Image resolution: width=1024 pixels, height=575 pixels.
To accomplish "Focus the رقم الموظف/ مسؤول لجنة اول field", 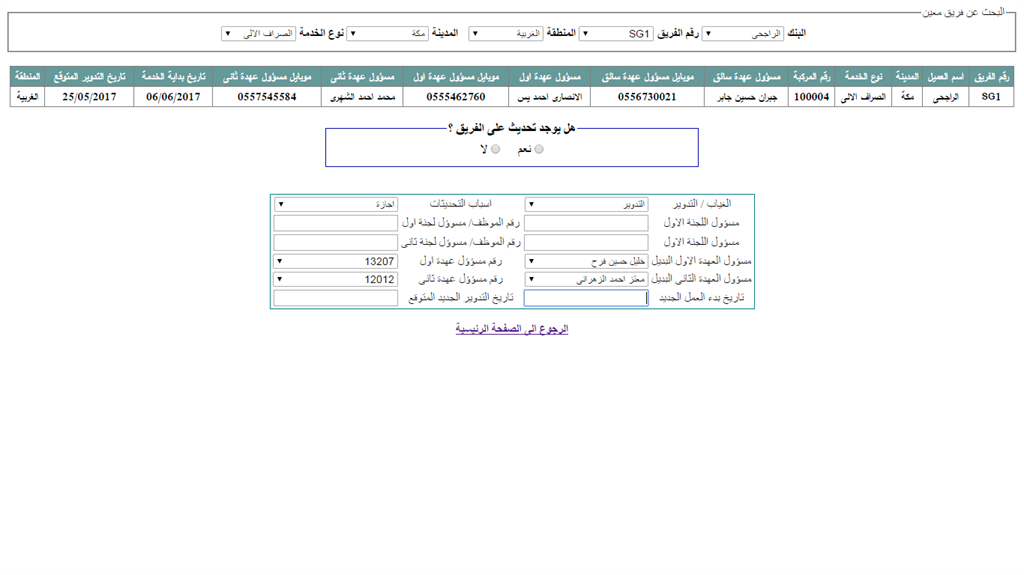I will (336, 223).
